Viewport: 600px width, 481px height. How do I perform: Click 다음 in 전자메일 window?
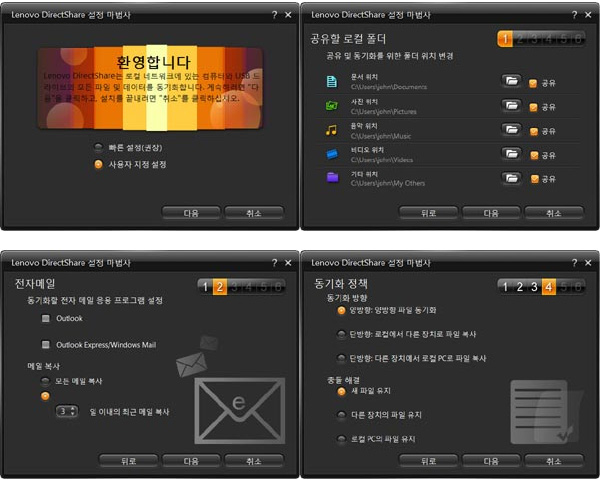tap(191, 461)
